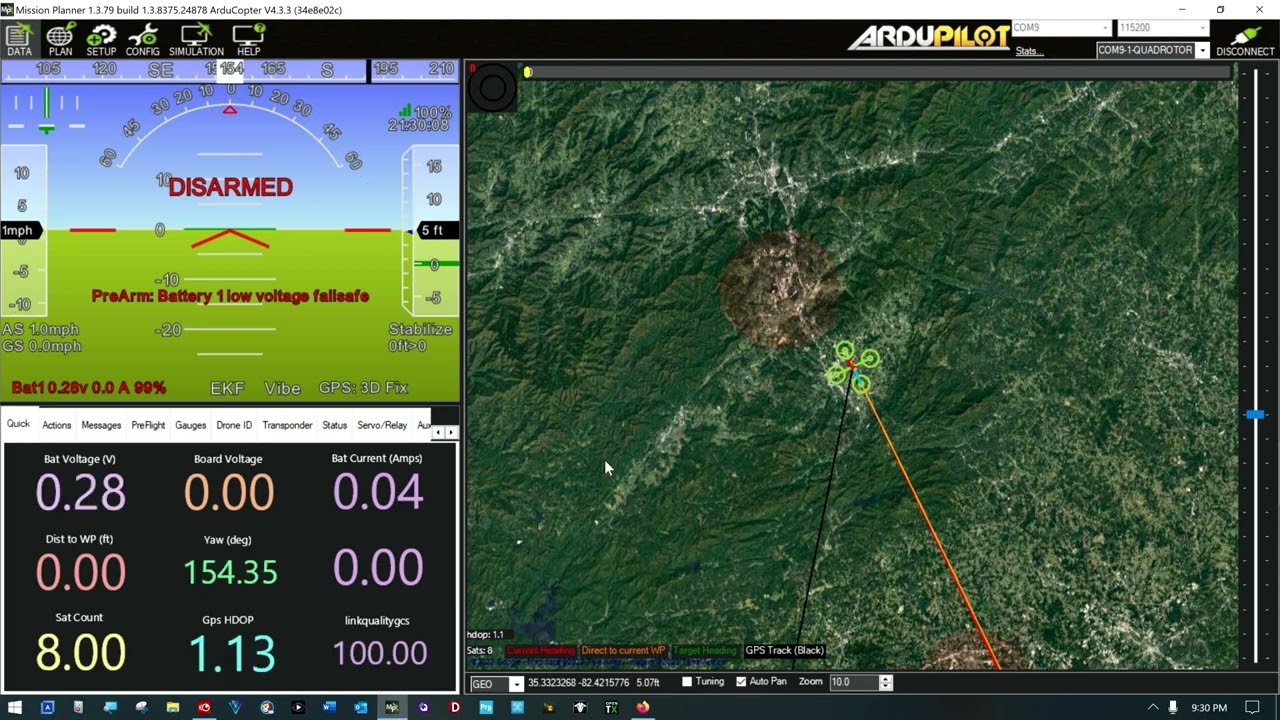Click the Sat Count 8.00 quick value
This screenshot has height=720, width=1280.
click(80, 652)
